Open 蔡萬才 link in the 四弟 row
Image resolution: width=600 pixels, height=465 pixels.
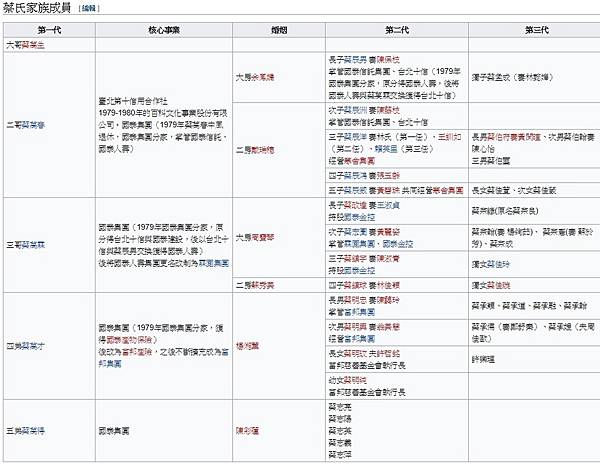[x=33, y=346]
